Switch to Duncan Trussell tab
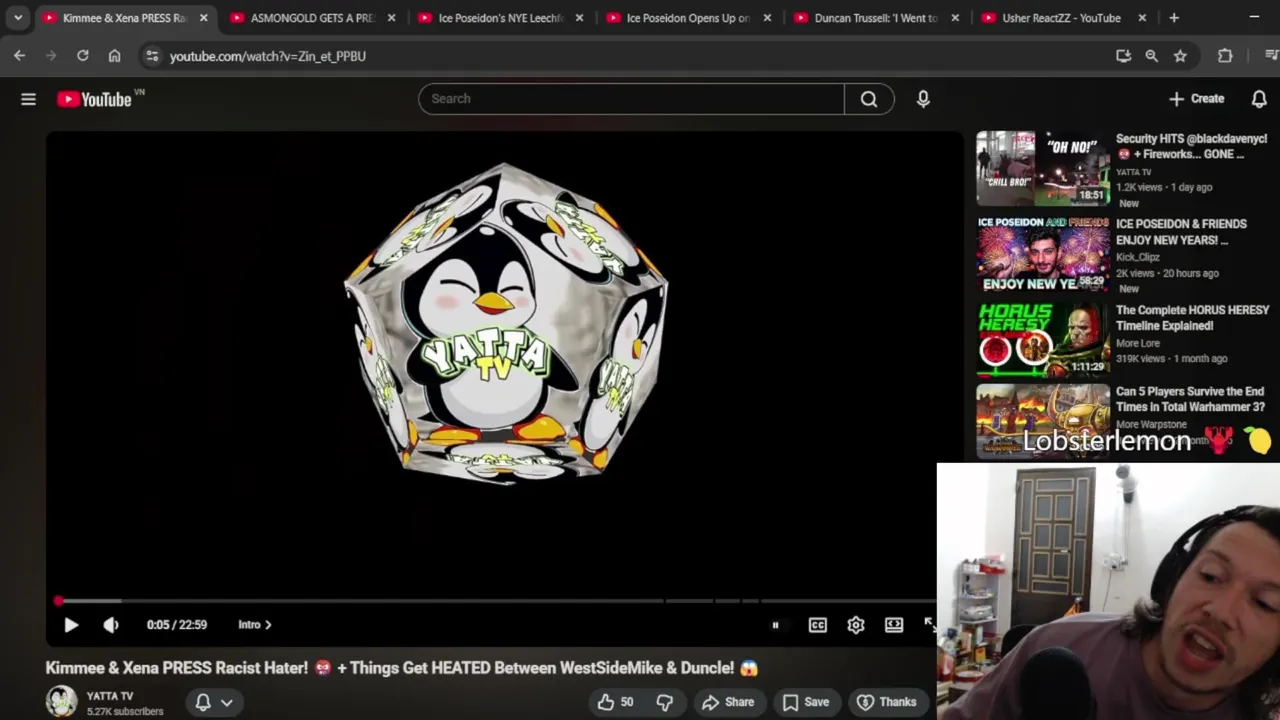The height and width of the screenshot is (720, 1280). click(877, 18)
